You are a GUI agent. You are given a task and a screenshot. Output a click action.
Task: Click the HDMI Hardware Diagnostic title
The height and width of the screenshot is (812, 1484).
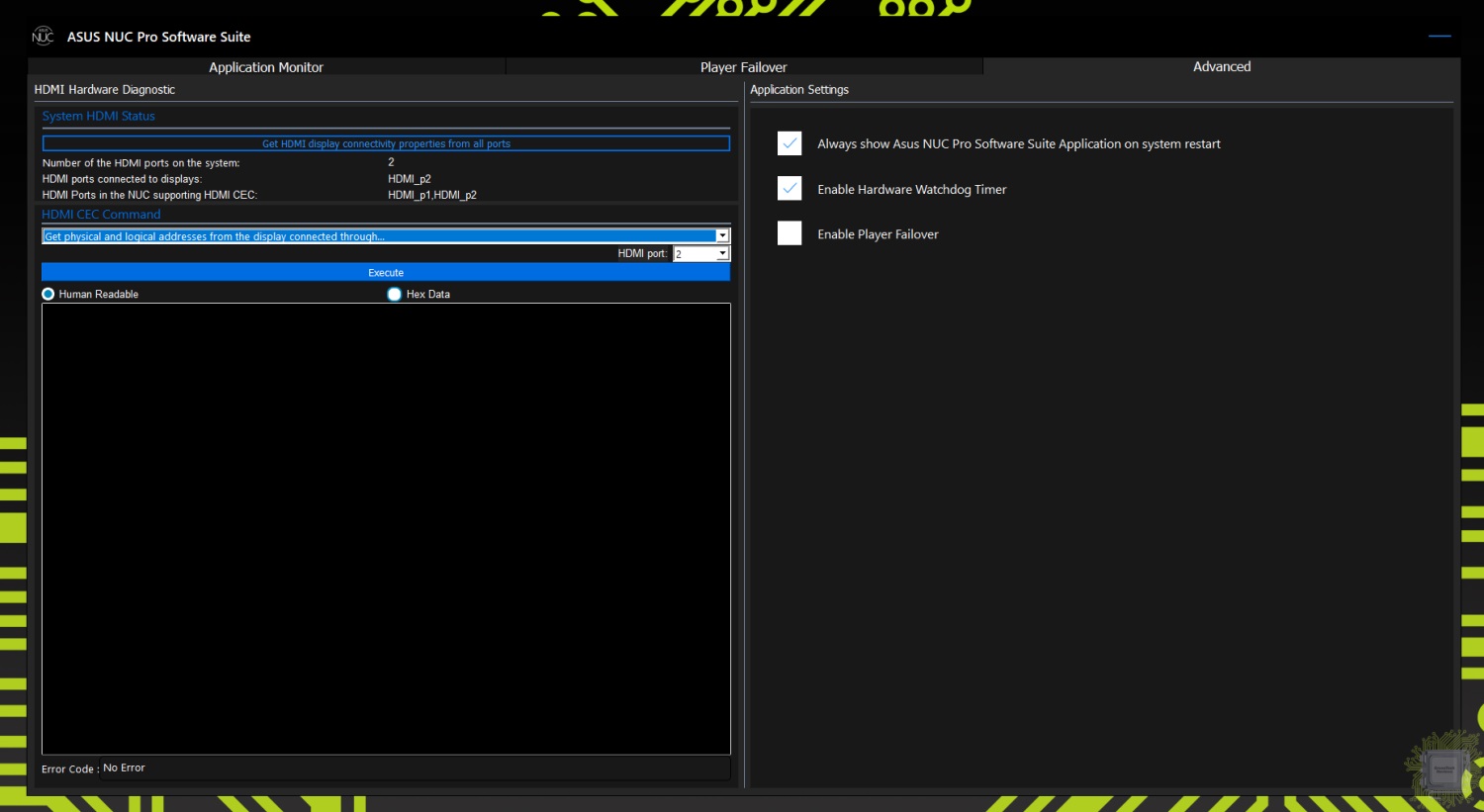click(x=104, y=89)
